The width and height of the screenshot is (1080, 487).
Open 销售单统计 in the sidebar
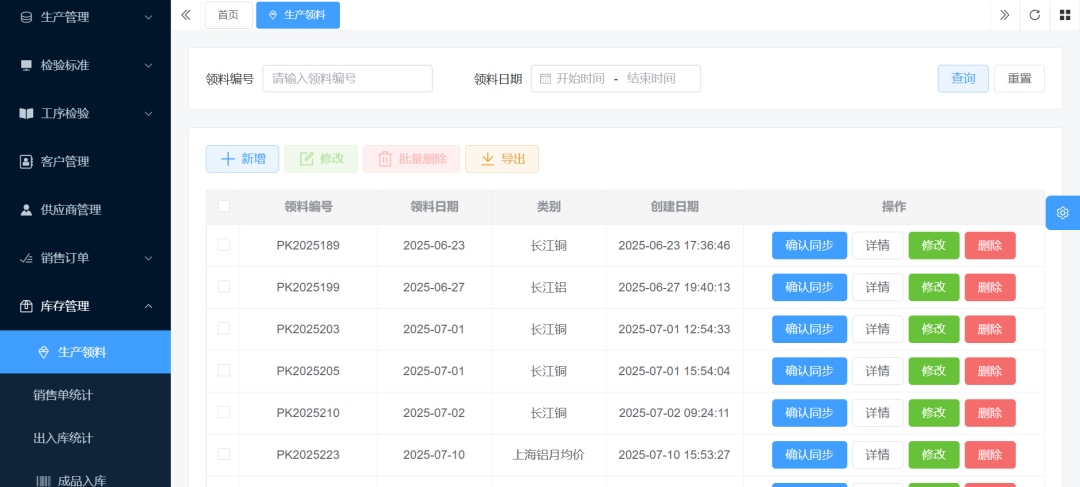63,395
